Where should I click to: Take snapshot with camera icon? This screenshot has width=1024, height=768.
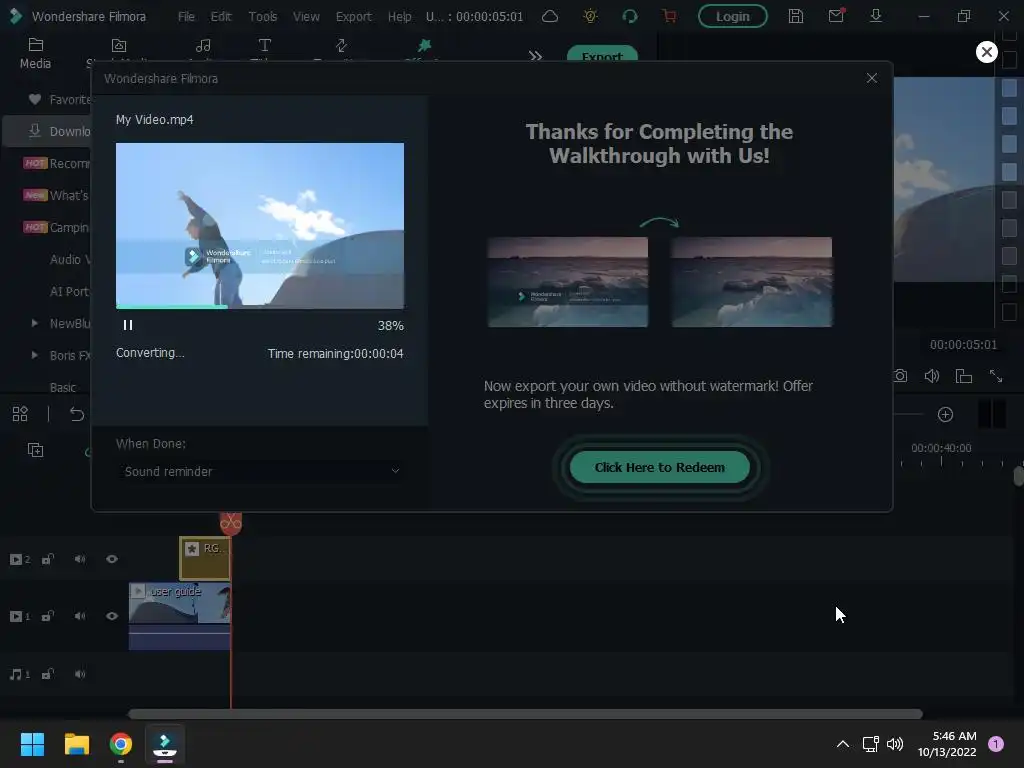900,376
